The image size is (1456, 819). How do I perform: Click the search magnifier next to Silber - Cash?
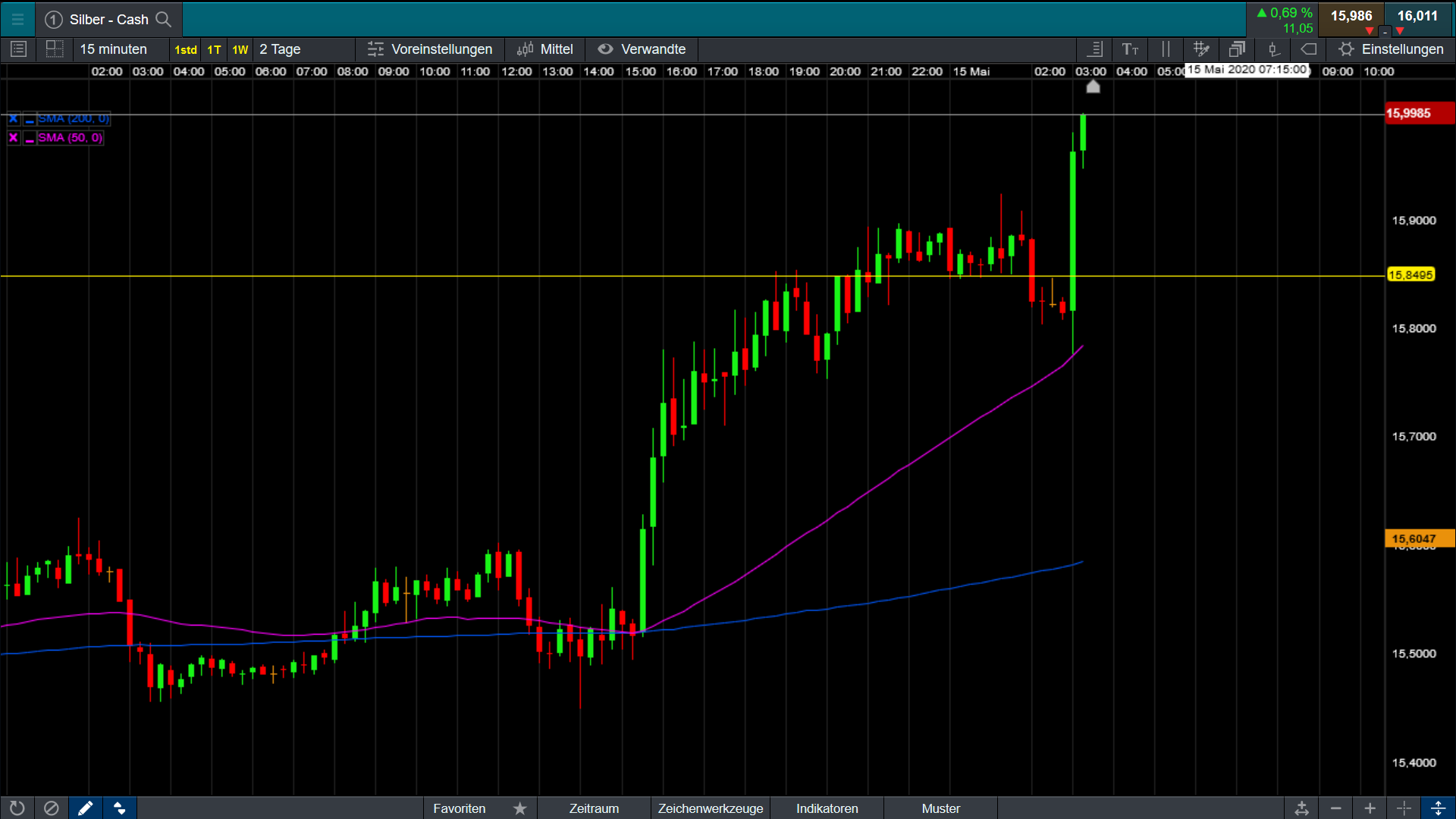pyautogui.click(x=163, y=19)
